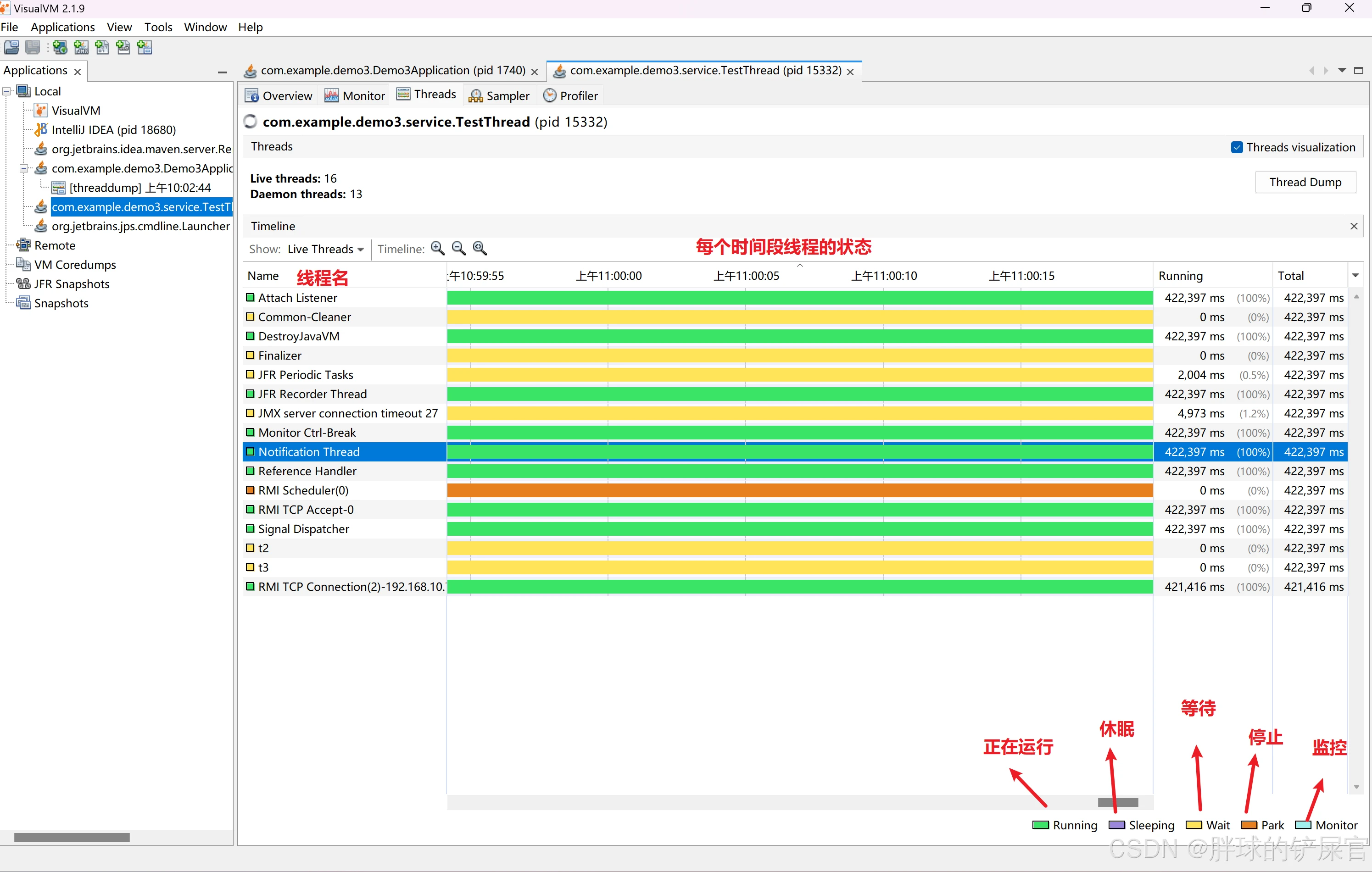The height and width of the screenshot is (872, 1372).
Task: Sort threads by the Running column header
Action: 1212,276
